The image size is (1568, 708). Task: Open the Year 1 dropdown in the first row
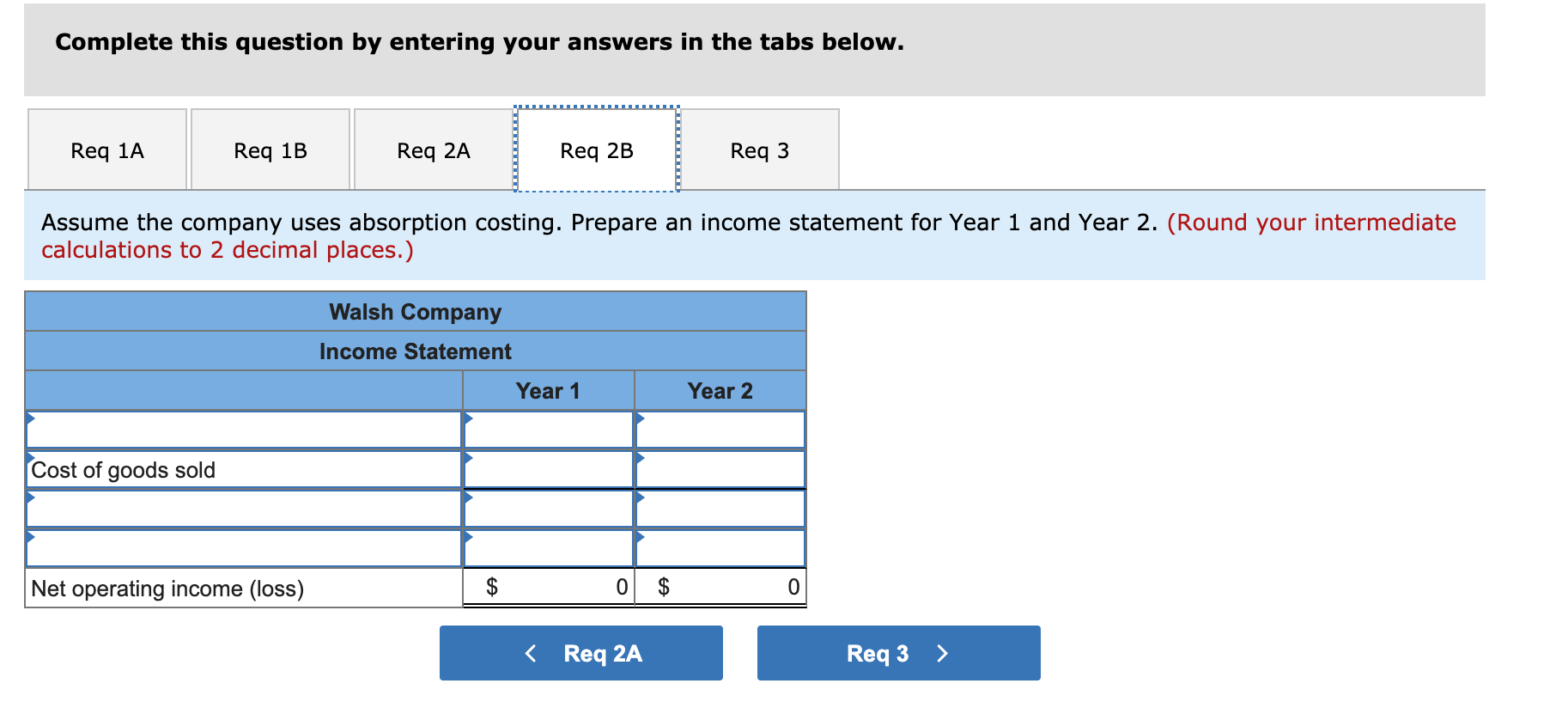point(548,429)
